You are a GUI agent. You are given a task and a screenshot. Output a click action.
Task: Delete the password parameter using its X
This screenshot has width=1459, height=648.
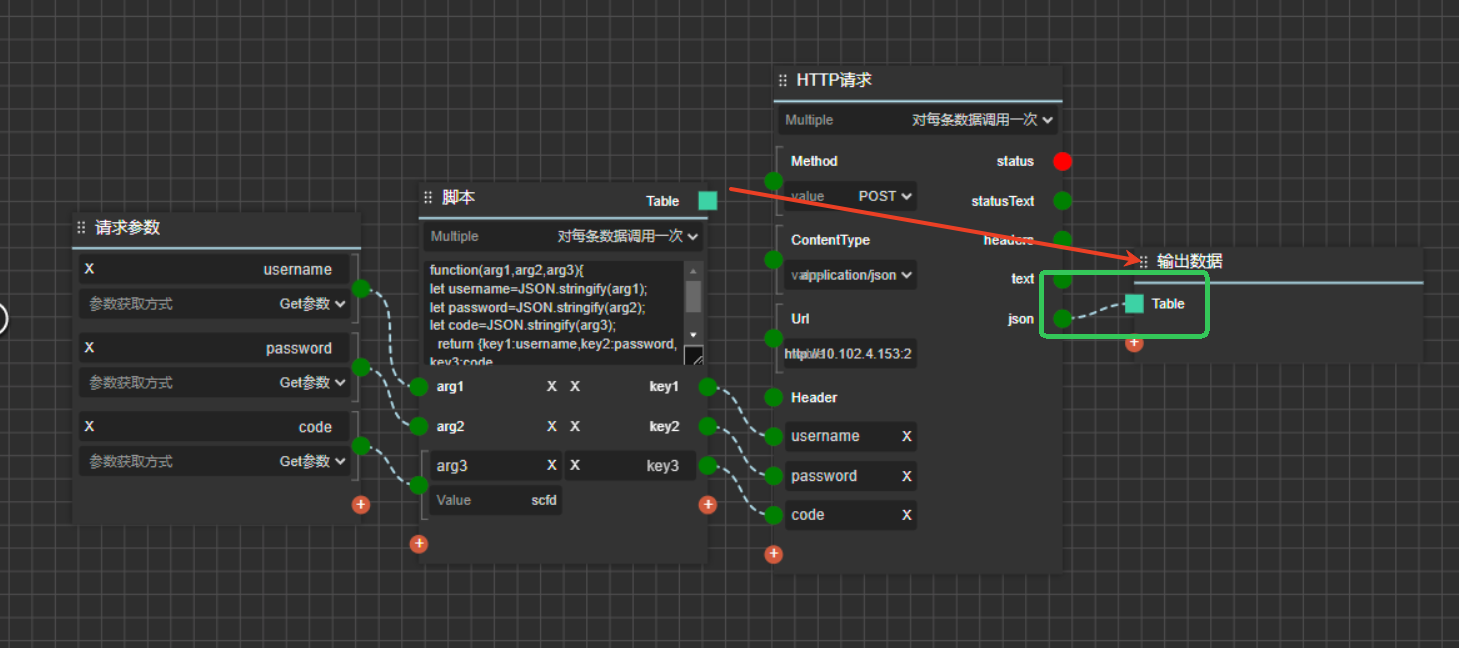(x=89, y=348)
